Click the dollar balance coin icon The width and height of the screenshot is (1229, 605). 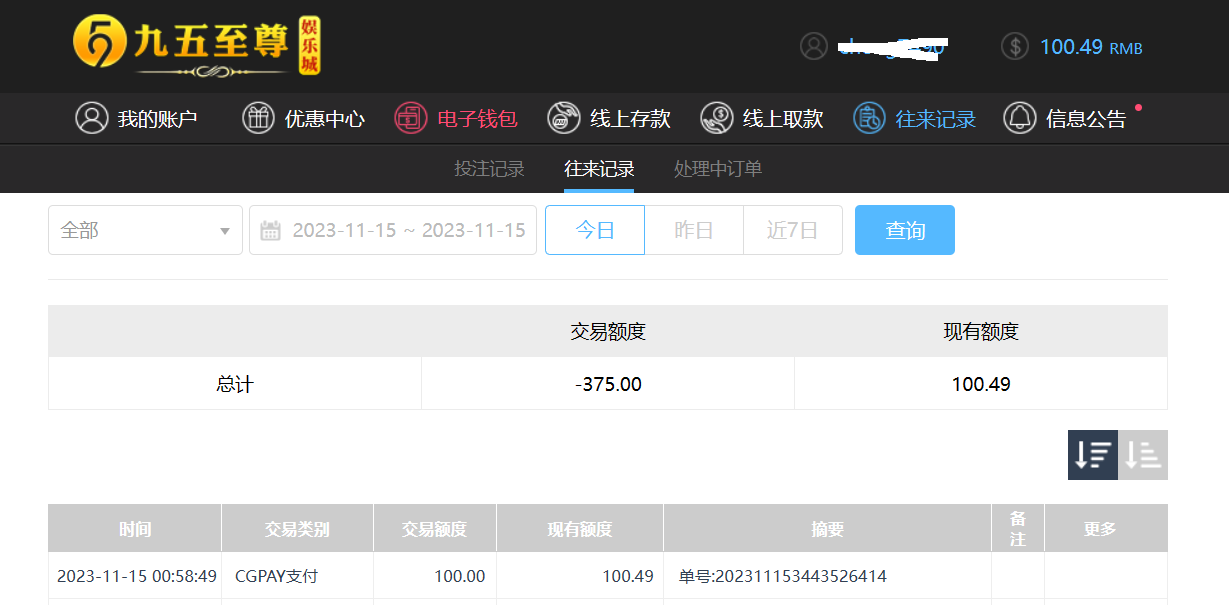click(x=1015, y=46)
